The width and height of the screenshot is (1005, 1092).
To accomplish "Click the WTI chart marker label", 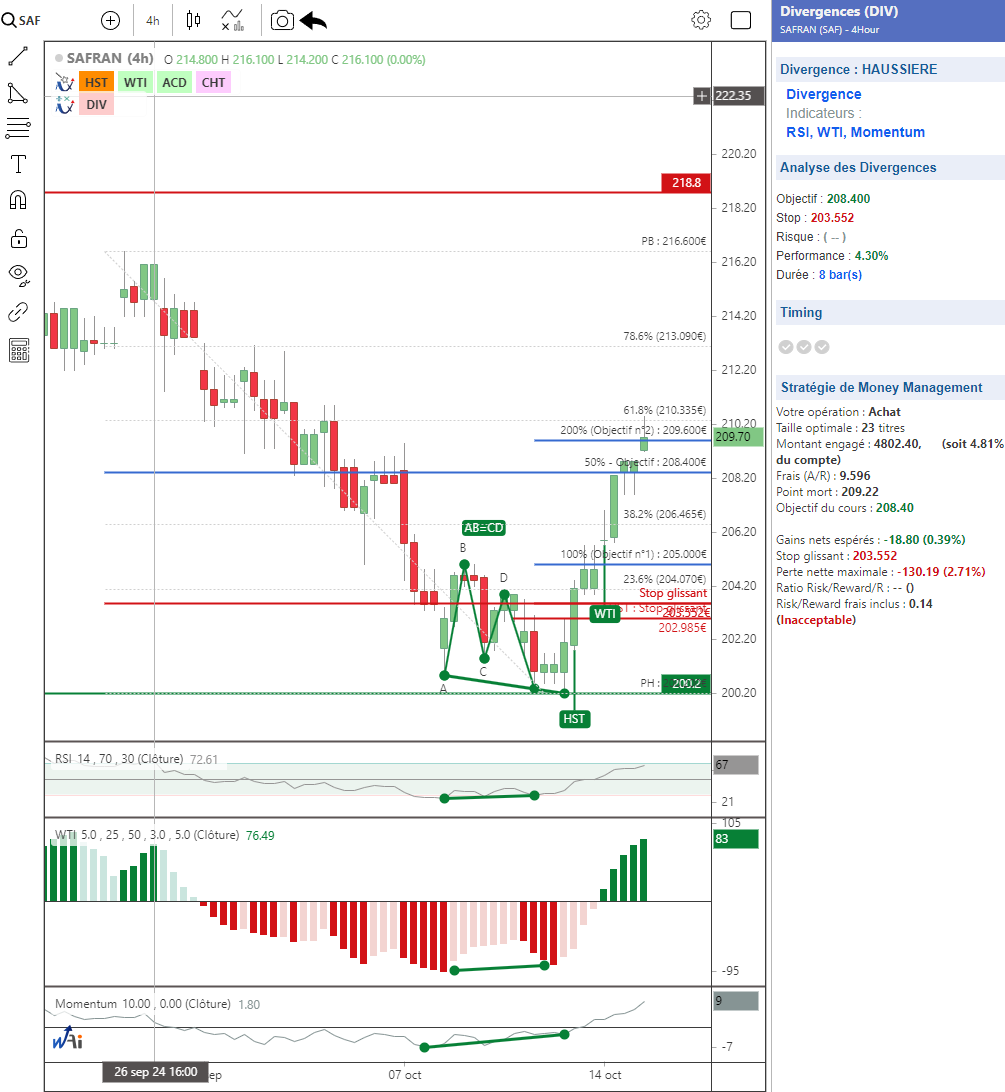I will tap(605, 614).
